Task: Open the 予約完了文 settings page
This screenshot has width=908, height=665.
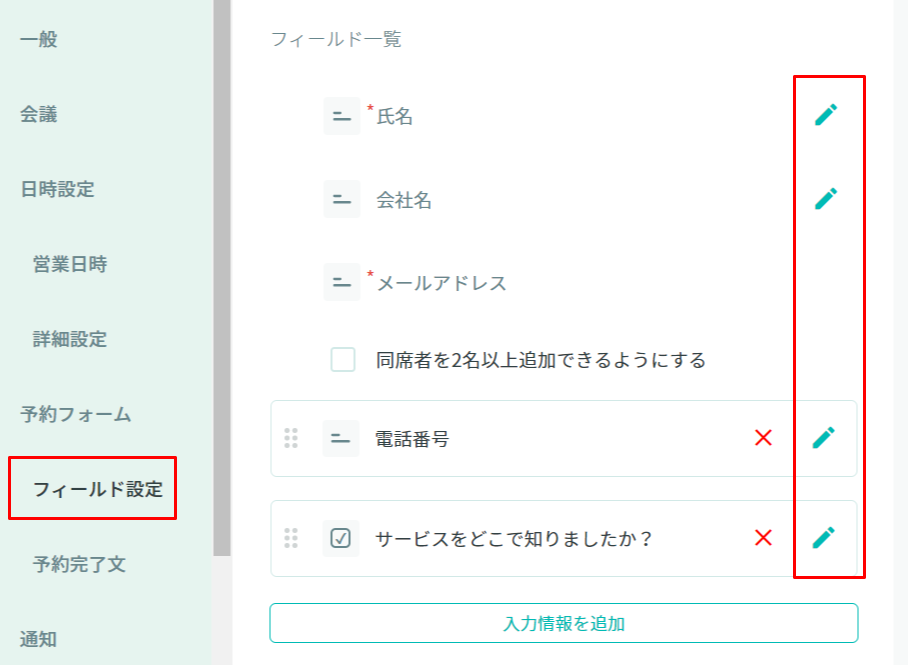Action: coord(79,564)
